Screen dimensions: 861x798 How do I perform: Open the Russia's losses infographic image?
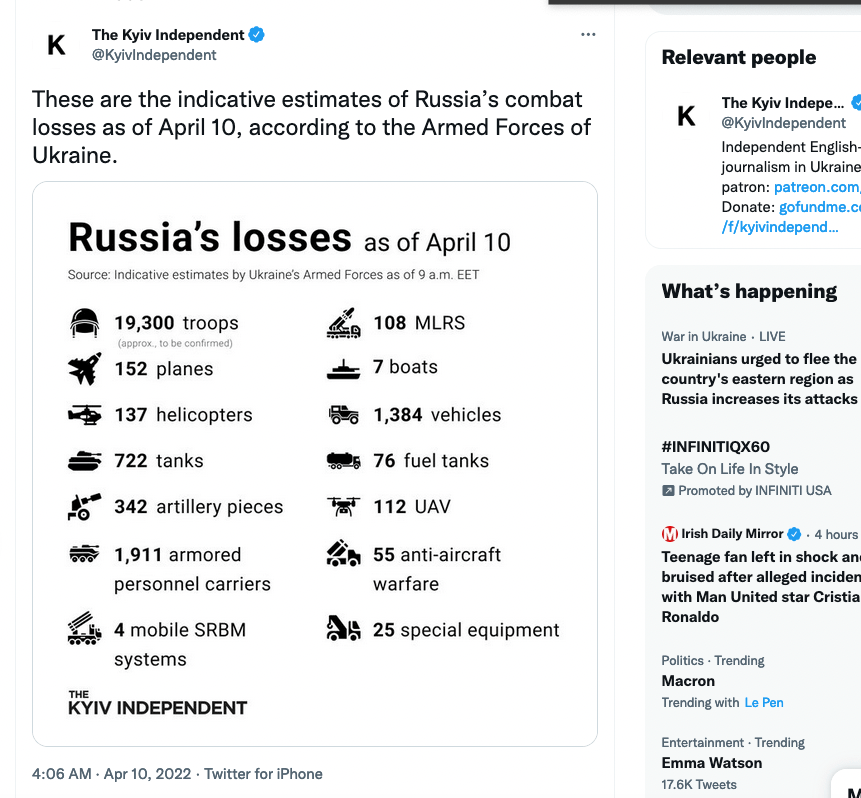coord(315,463)
